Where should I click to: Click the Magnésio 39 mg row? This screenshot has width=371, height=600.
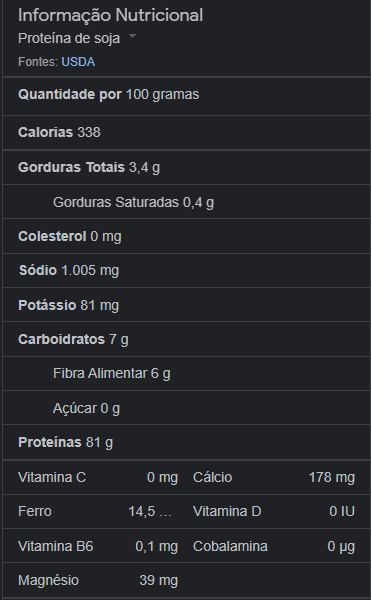[98, 580]
